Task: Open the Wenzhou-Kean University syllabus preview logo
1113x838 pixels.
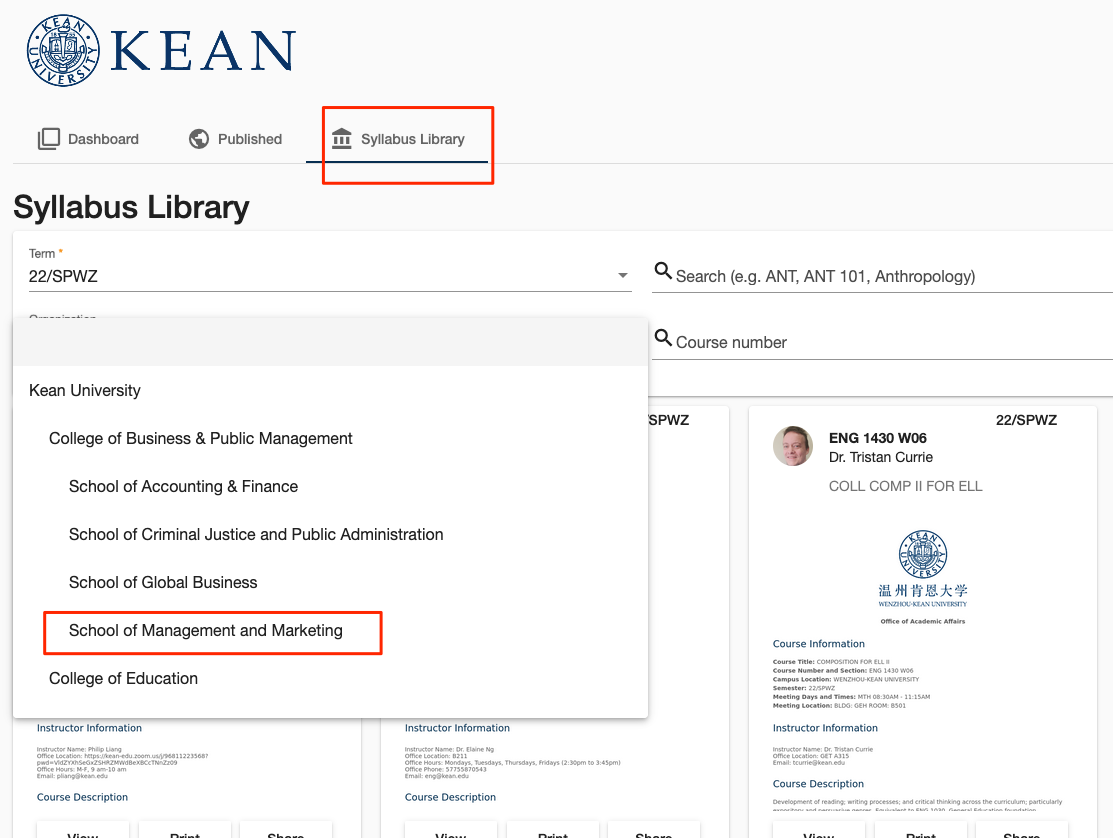Action: (x=923, y=569)
